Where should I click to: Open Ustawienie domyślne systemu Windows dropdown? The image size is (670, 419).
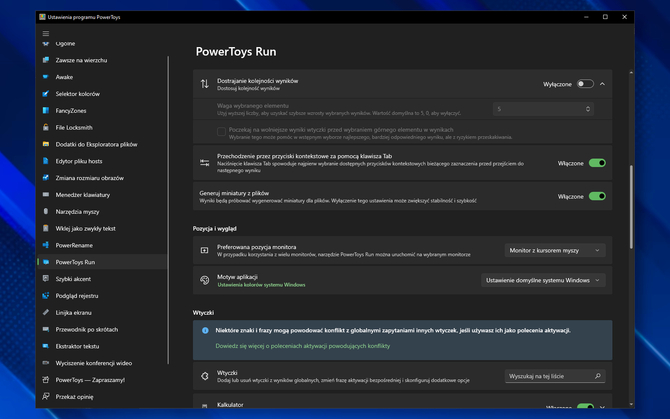[x=543, y=280]
